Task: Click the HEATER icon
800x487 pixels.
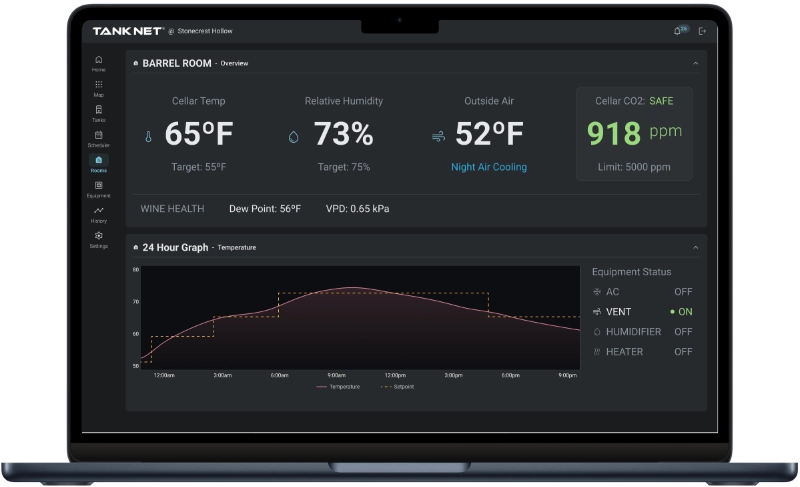Action: 597,352
